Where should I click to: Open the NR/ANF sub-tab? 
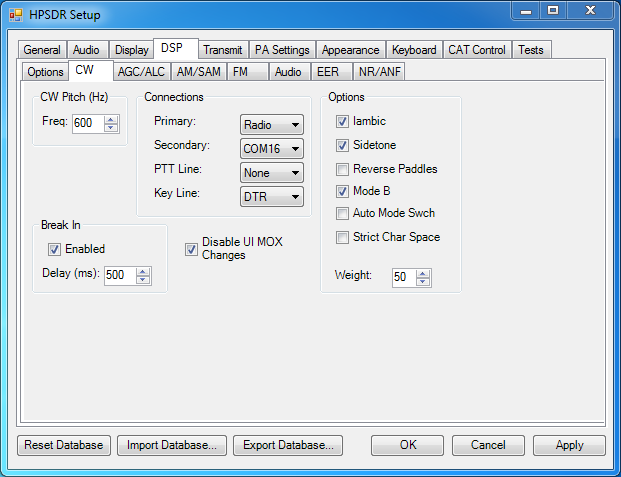[x=379, y=72]
